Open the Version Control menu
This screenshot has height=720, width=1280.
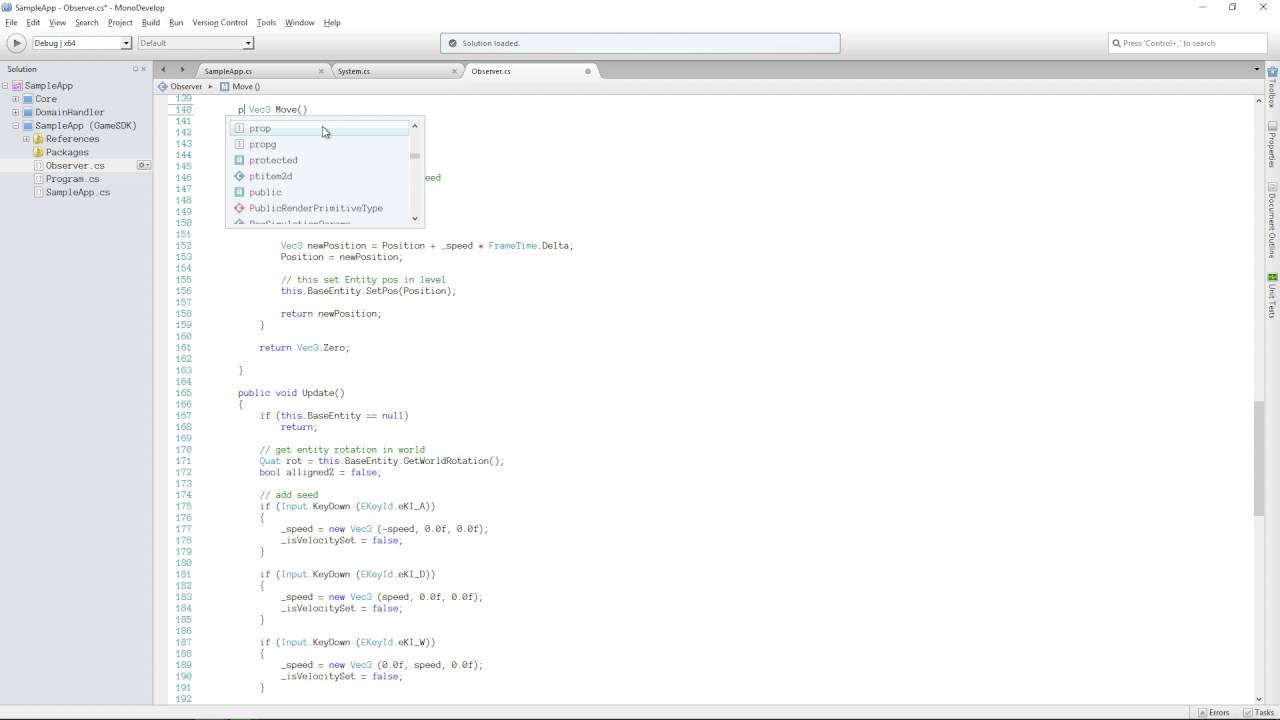coord(219,22)
